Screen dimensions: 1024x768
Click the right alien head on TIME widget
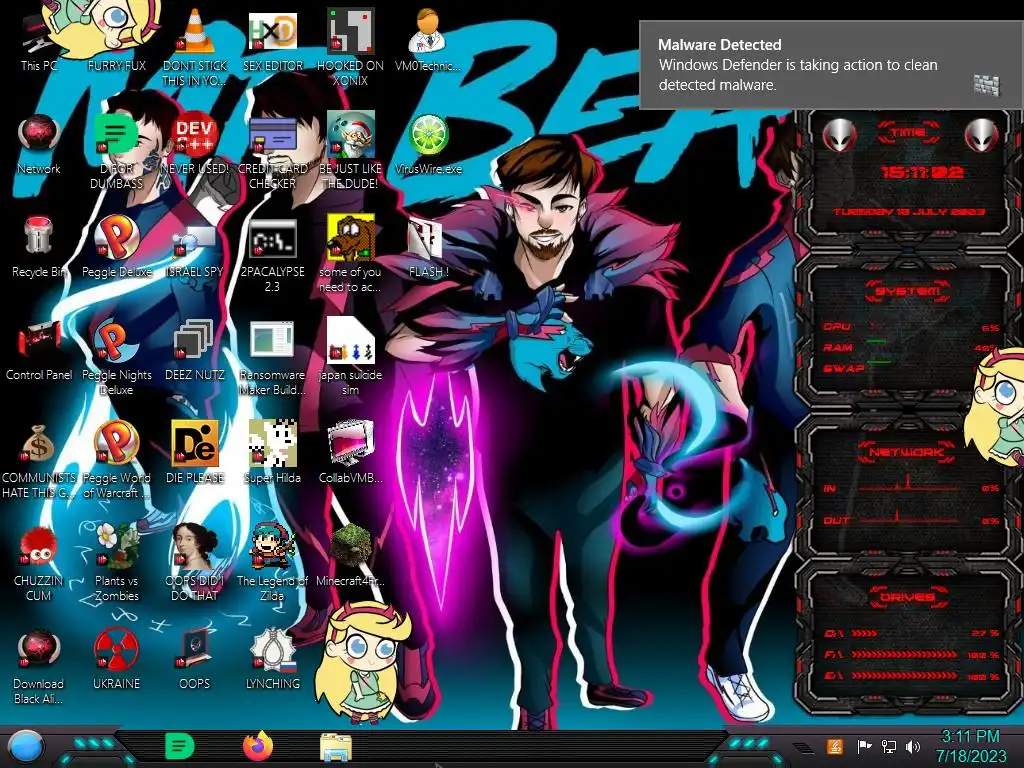(981, 136)
